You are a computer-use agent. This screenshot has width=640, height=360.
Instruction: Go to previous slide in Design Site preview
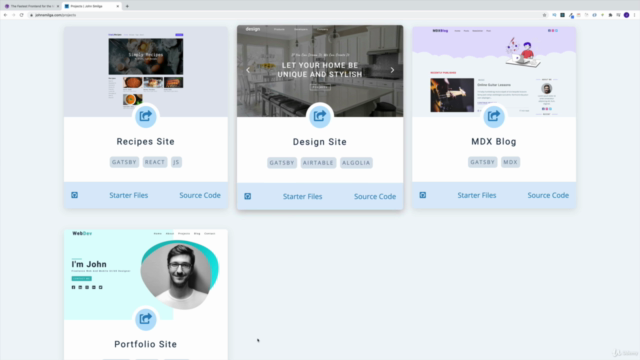pos(248,70)
